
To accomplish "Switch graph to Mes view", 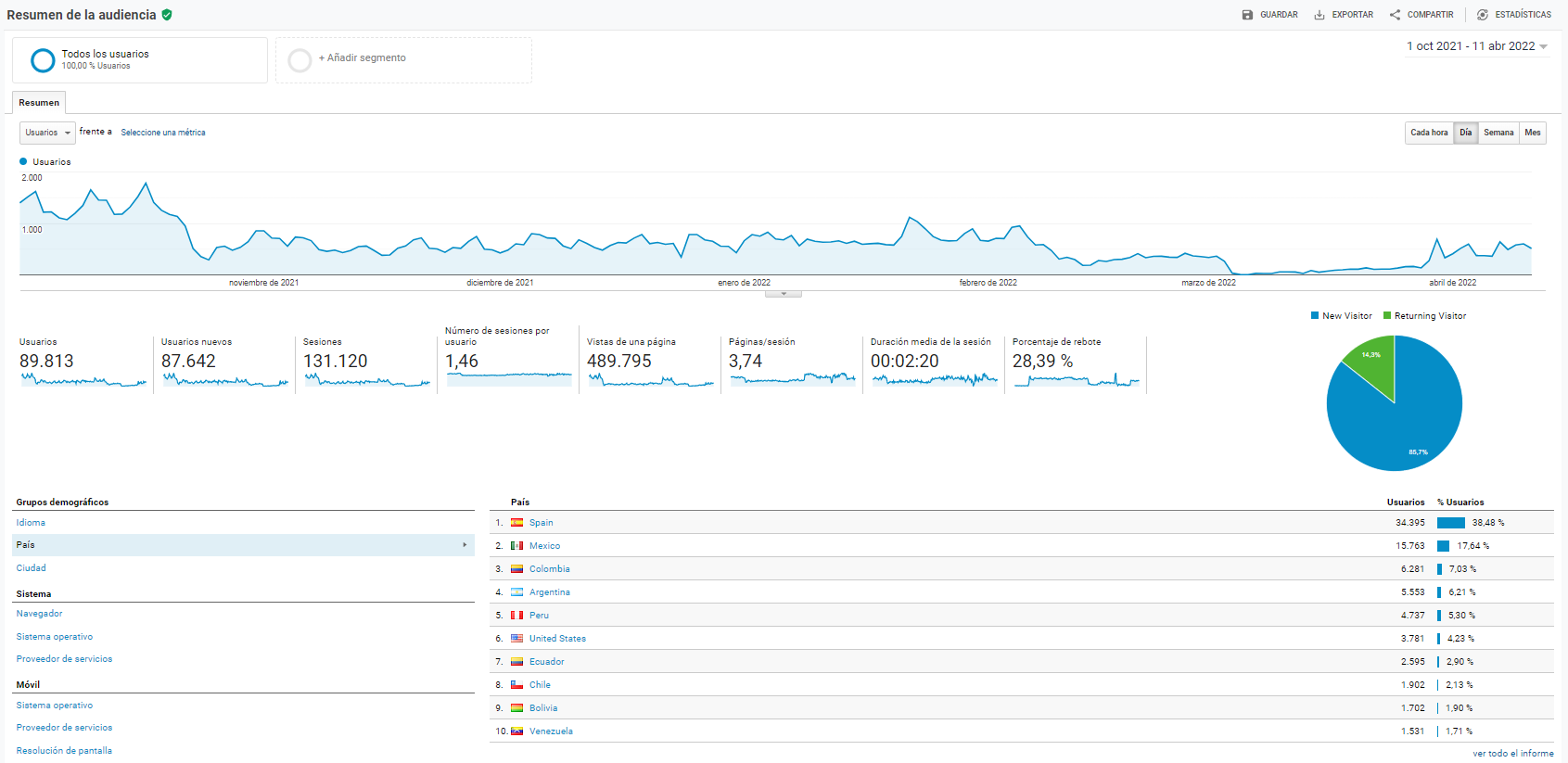I will [1533, 133].
